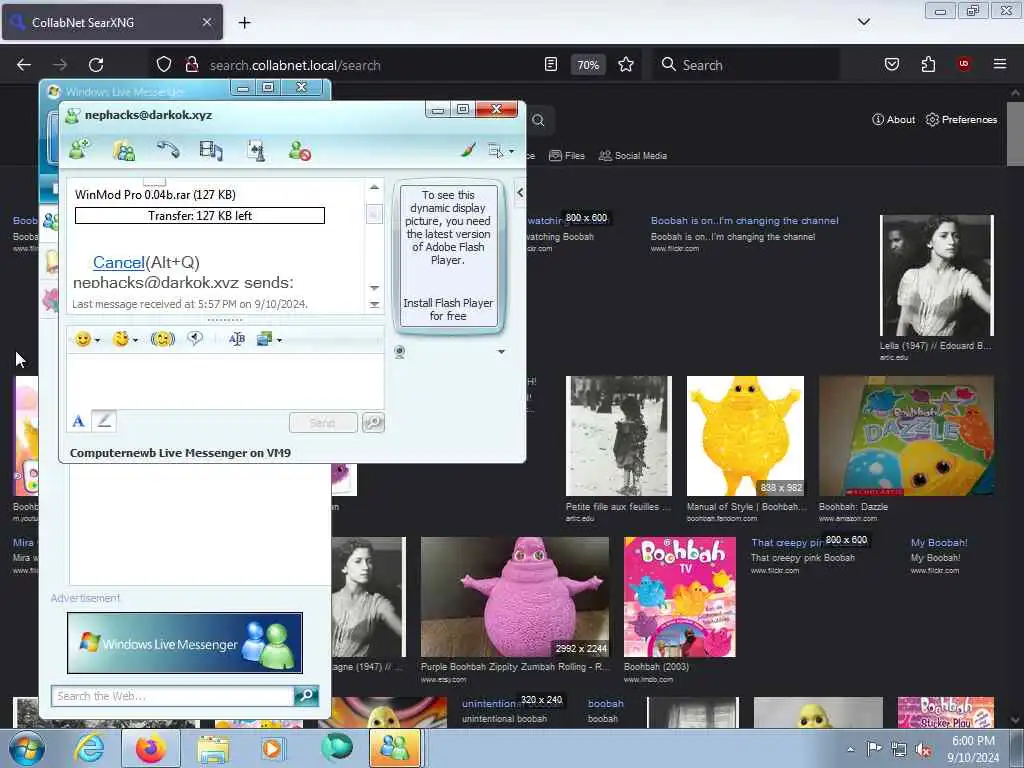Click the uBlock Origin extension icon
Screen dimensions: 1024x768
(x=964, y=64)
